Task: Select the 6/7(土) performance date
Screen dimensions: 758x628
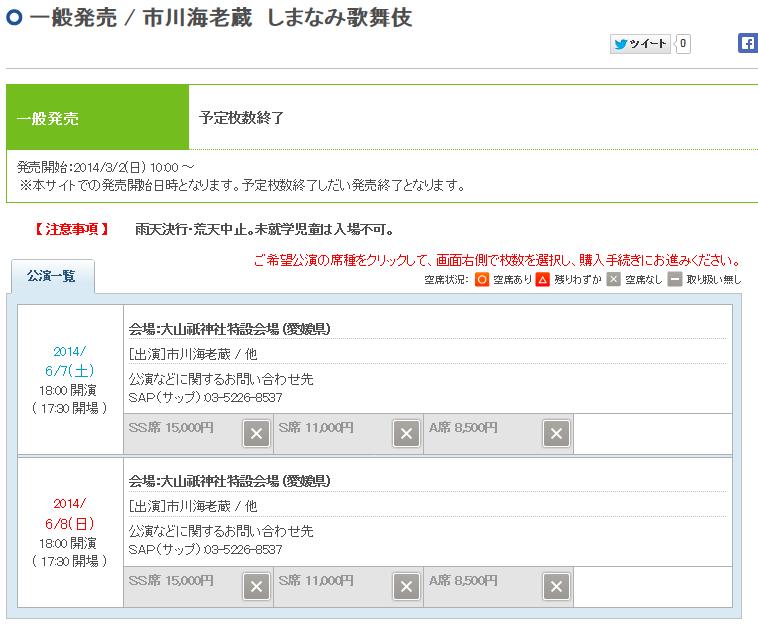Action: tap(70, 370)
